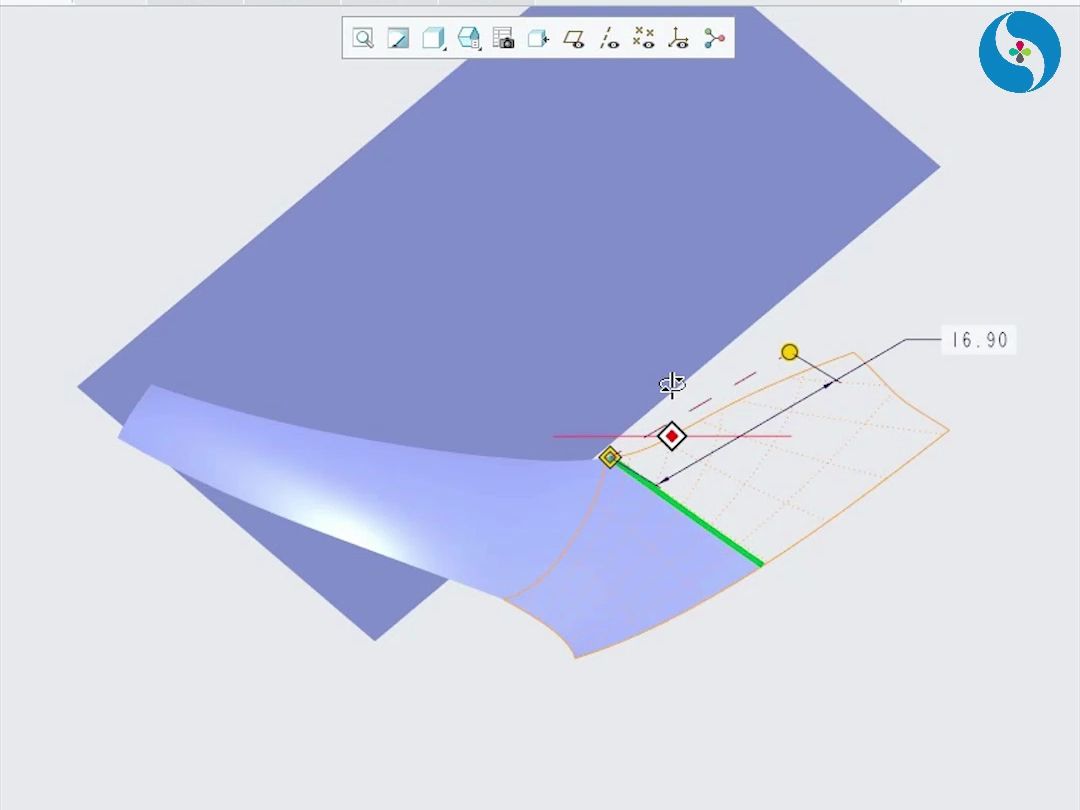
Task: Click the 16.90 dimension value box
Action: coord(979,340)
